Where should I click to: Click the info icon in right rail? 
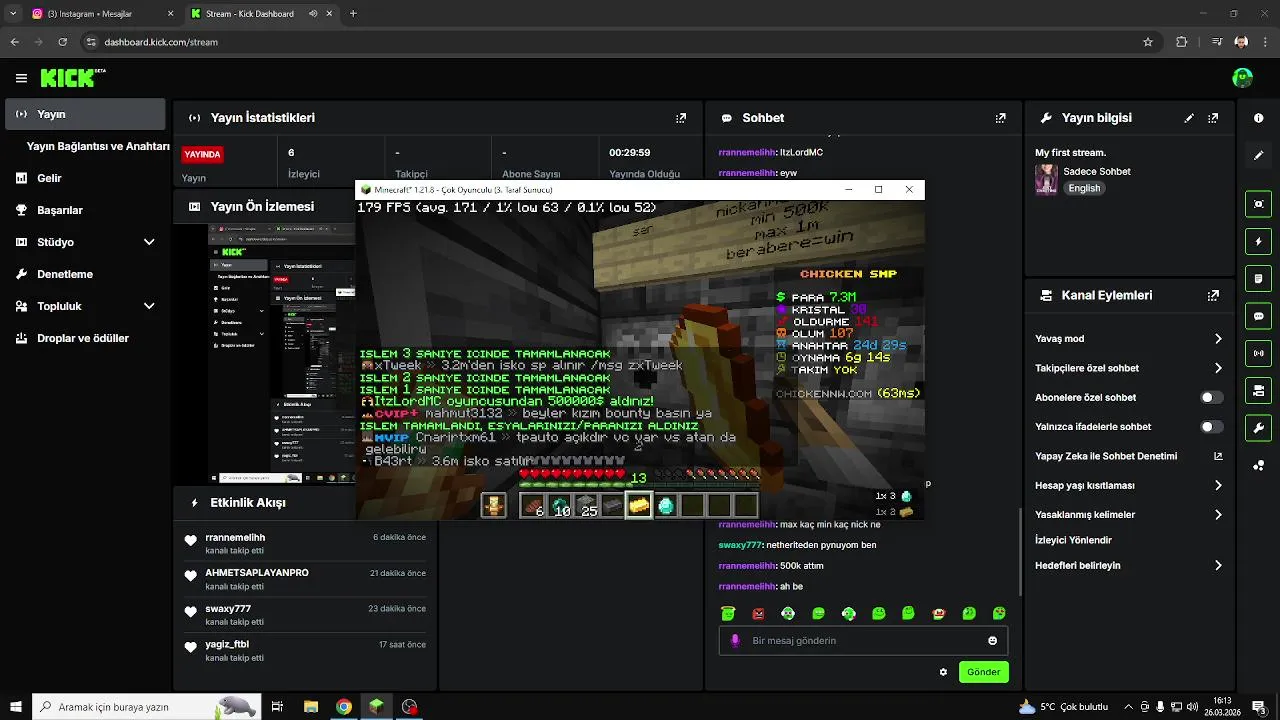tap(1258, 118)
